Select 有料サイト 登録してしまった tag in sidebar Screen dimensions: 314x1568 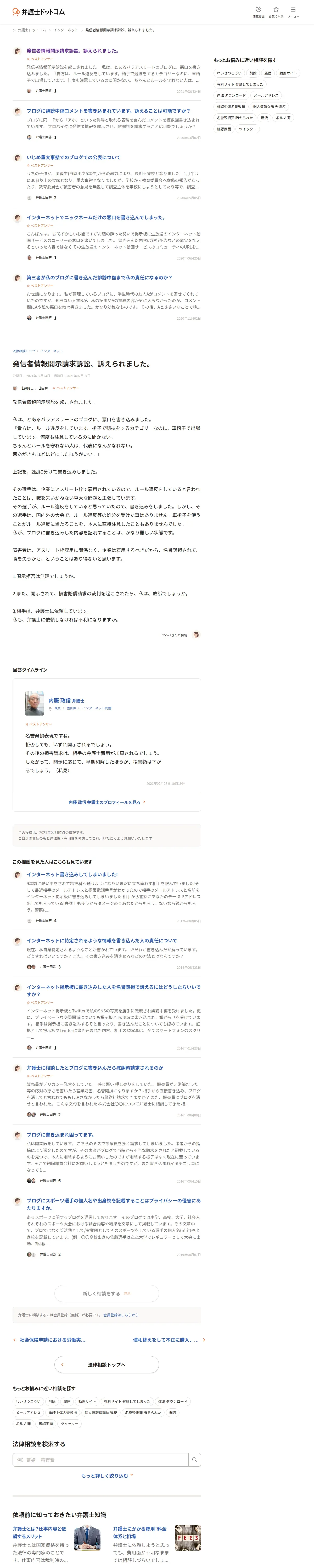pyautogui.click(x=240, y=84)
